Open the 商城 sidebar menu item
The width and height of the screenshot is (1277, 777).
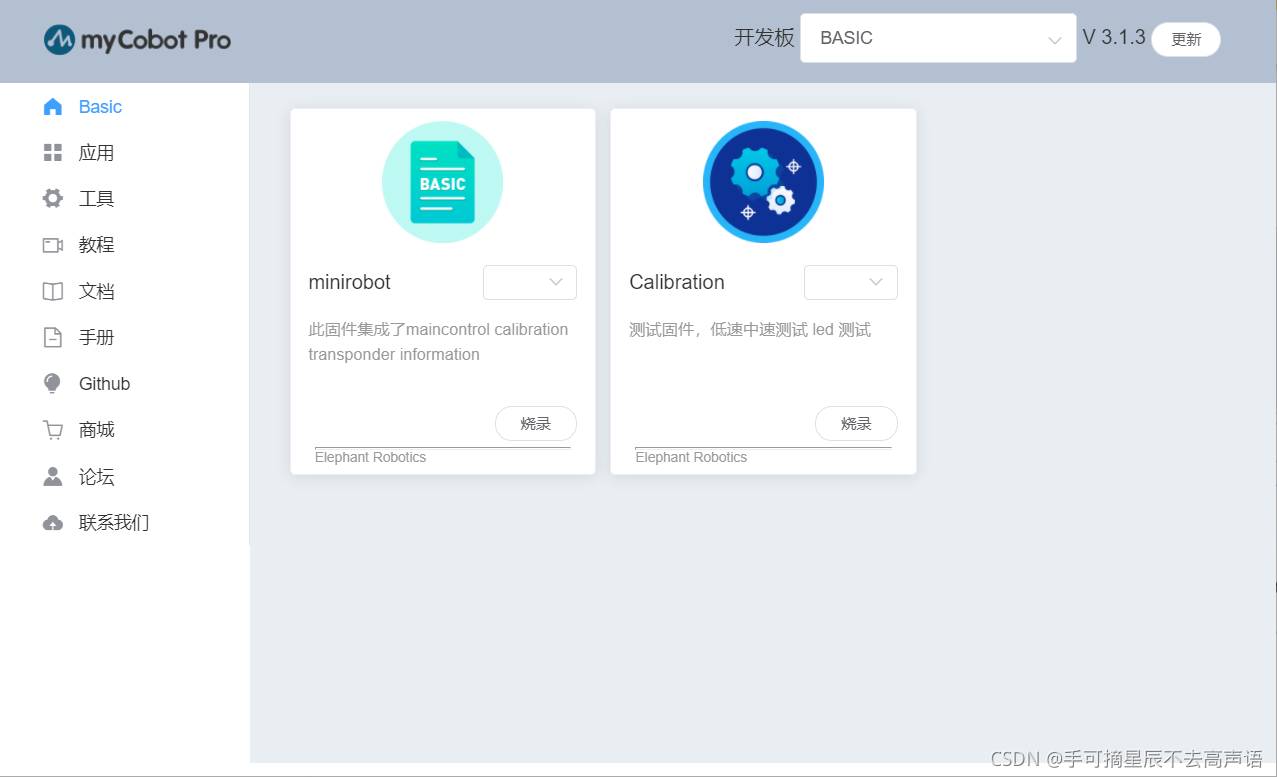click(x=125, y=430)
